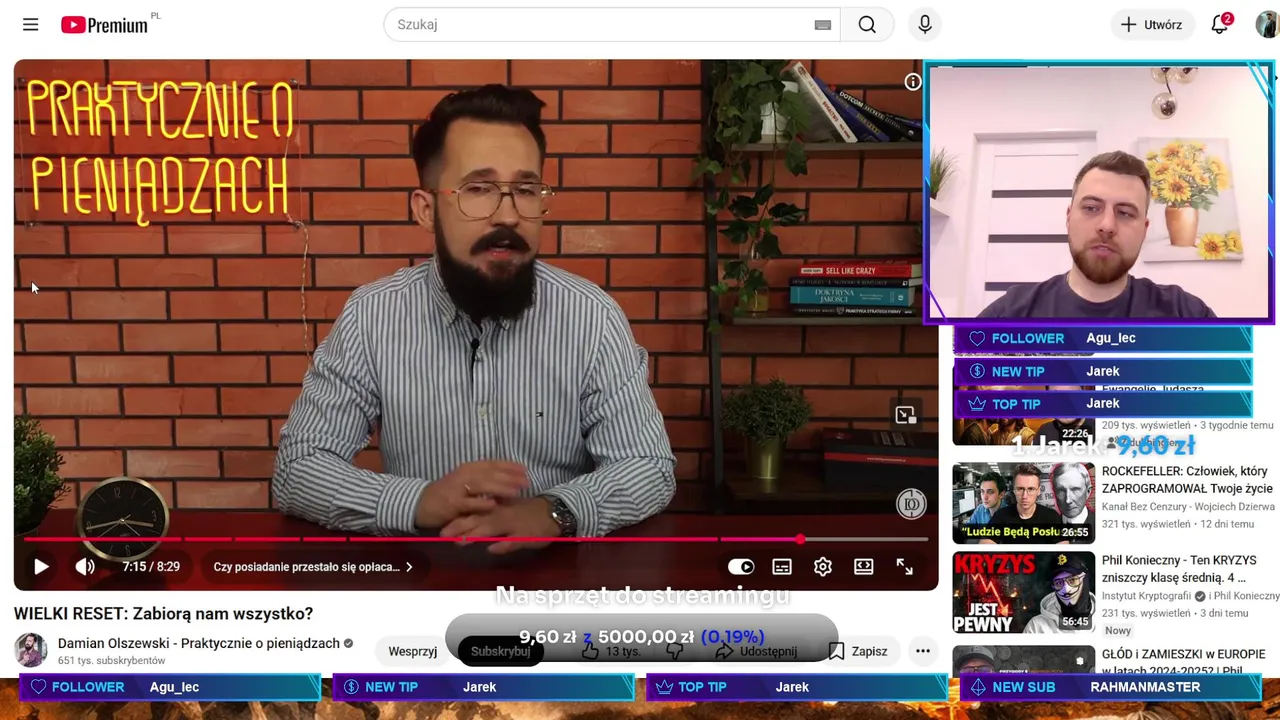
Task: Open 'Ten KRYZYS zniszczy klasę średnią' title
Action: tap(1179, 569)
